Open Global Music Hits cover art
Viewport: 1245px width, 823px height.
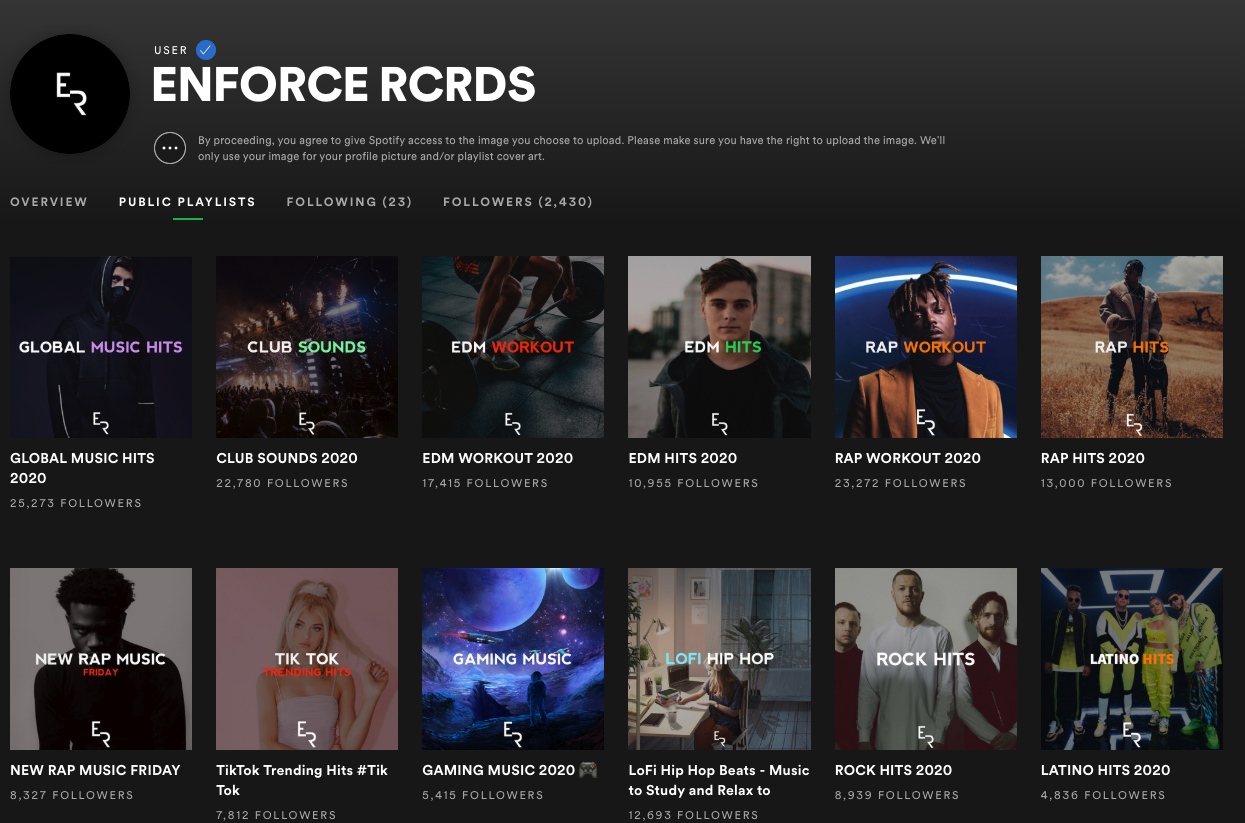(x=101, y=347)
